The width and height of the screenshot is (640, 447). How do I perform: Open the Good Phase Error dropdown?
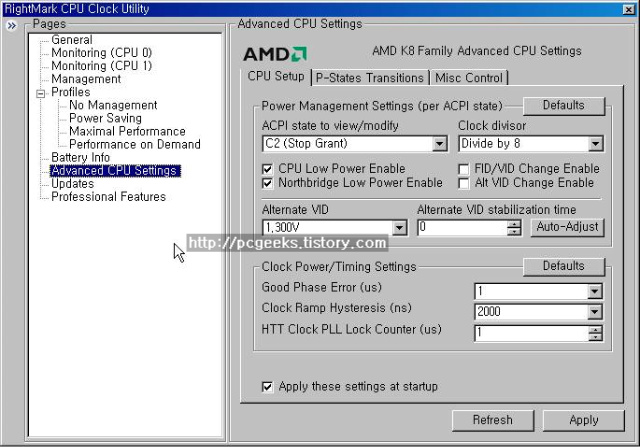pyautogui.click(x=594, y=291)
